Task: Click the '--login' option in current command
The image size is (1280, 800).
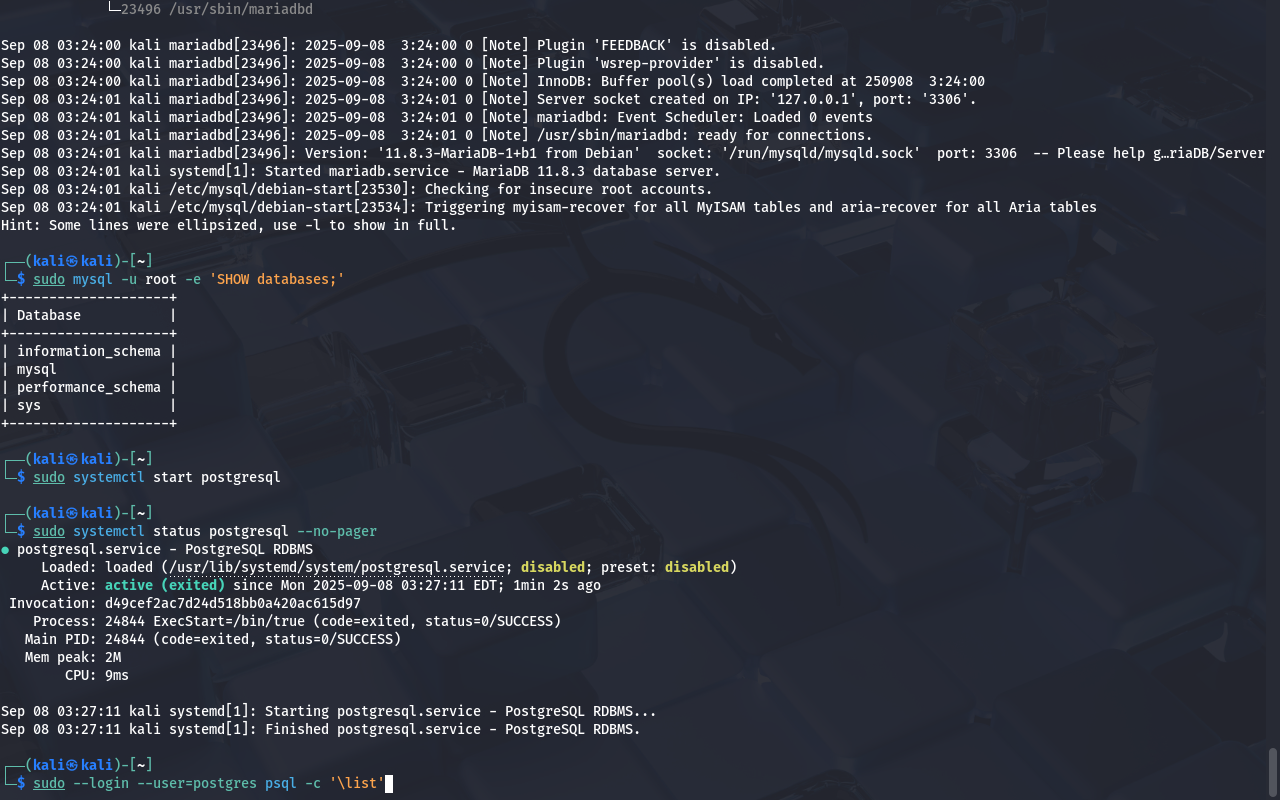Action: (x=101, y=783)
